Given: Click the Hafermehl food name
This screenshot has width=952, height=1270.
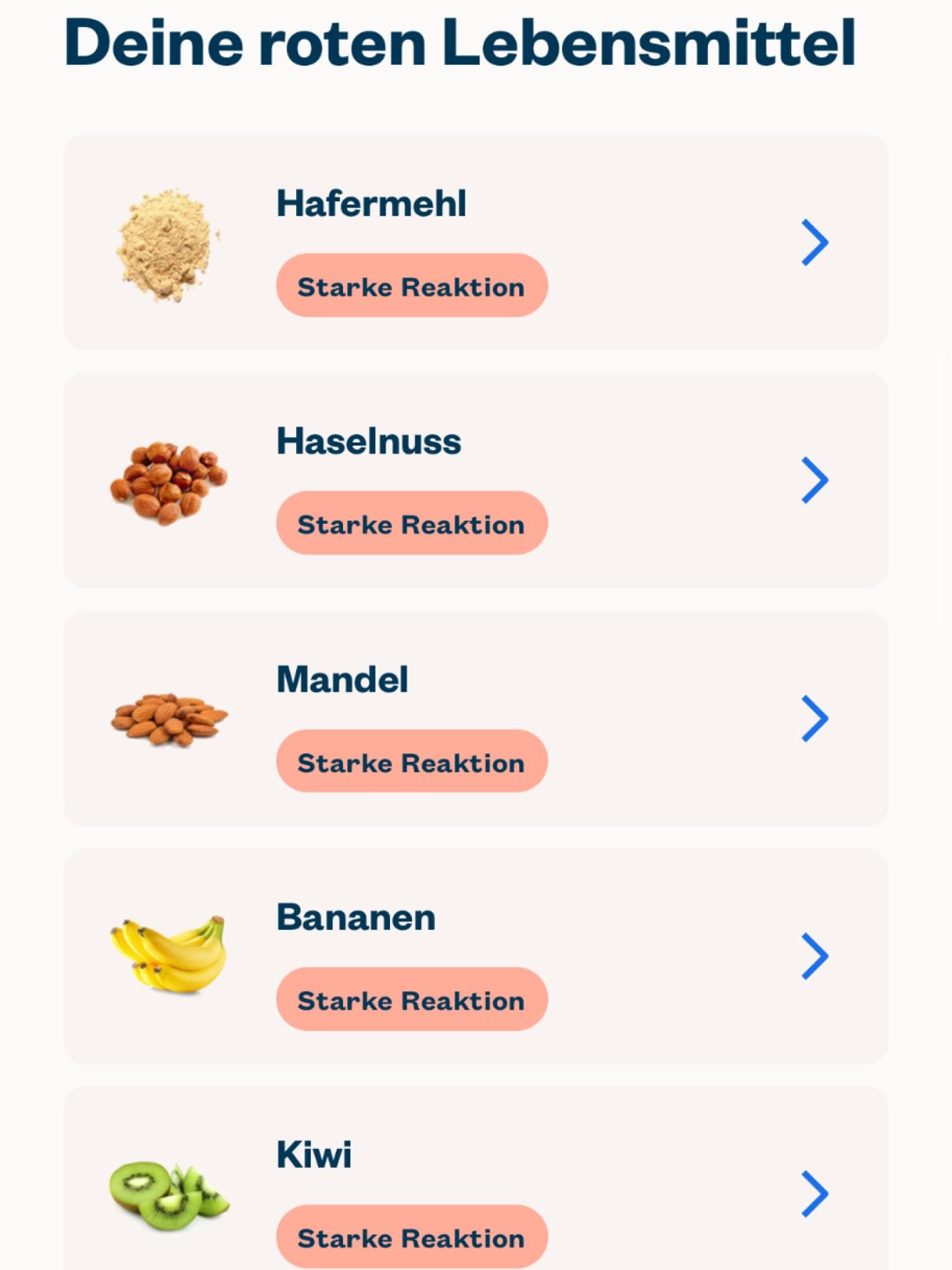Looking at the screenshot, I should click(x=371, y=203).
